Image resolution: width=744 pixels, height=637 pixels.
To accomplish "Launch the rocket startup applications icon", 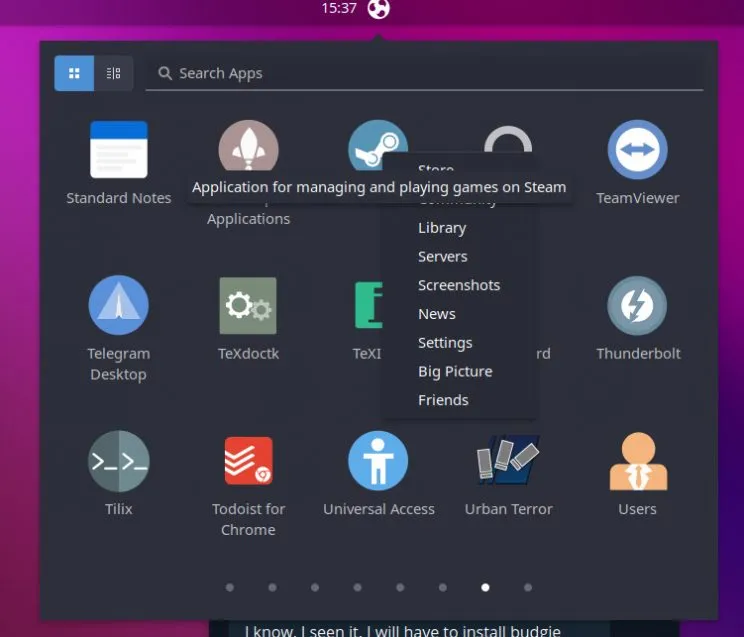I will click(x=248, y=145).
